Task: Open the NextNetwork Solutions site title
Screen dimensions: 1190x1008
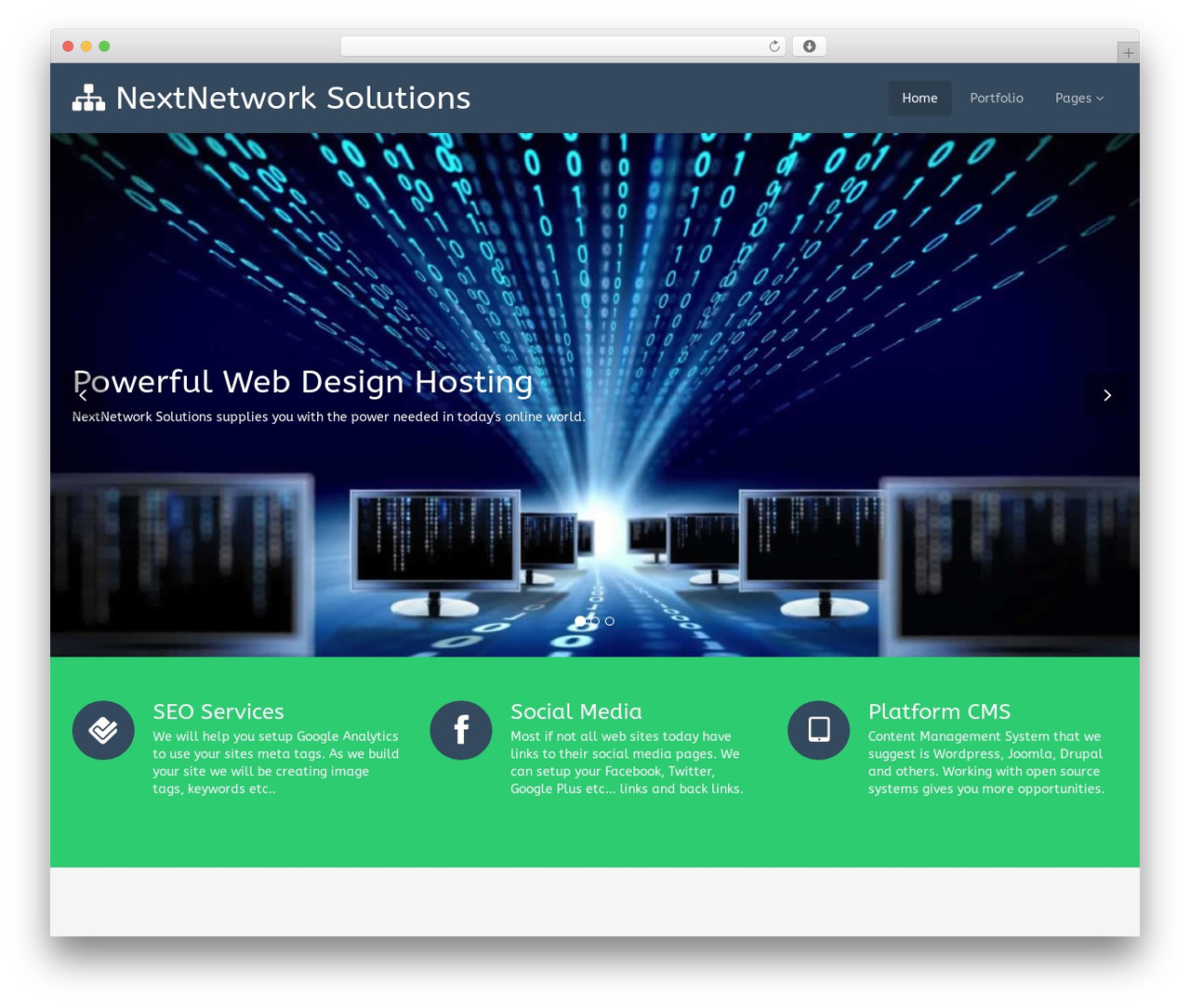Action: [x=293, y=98]
